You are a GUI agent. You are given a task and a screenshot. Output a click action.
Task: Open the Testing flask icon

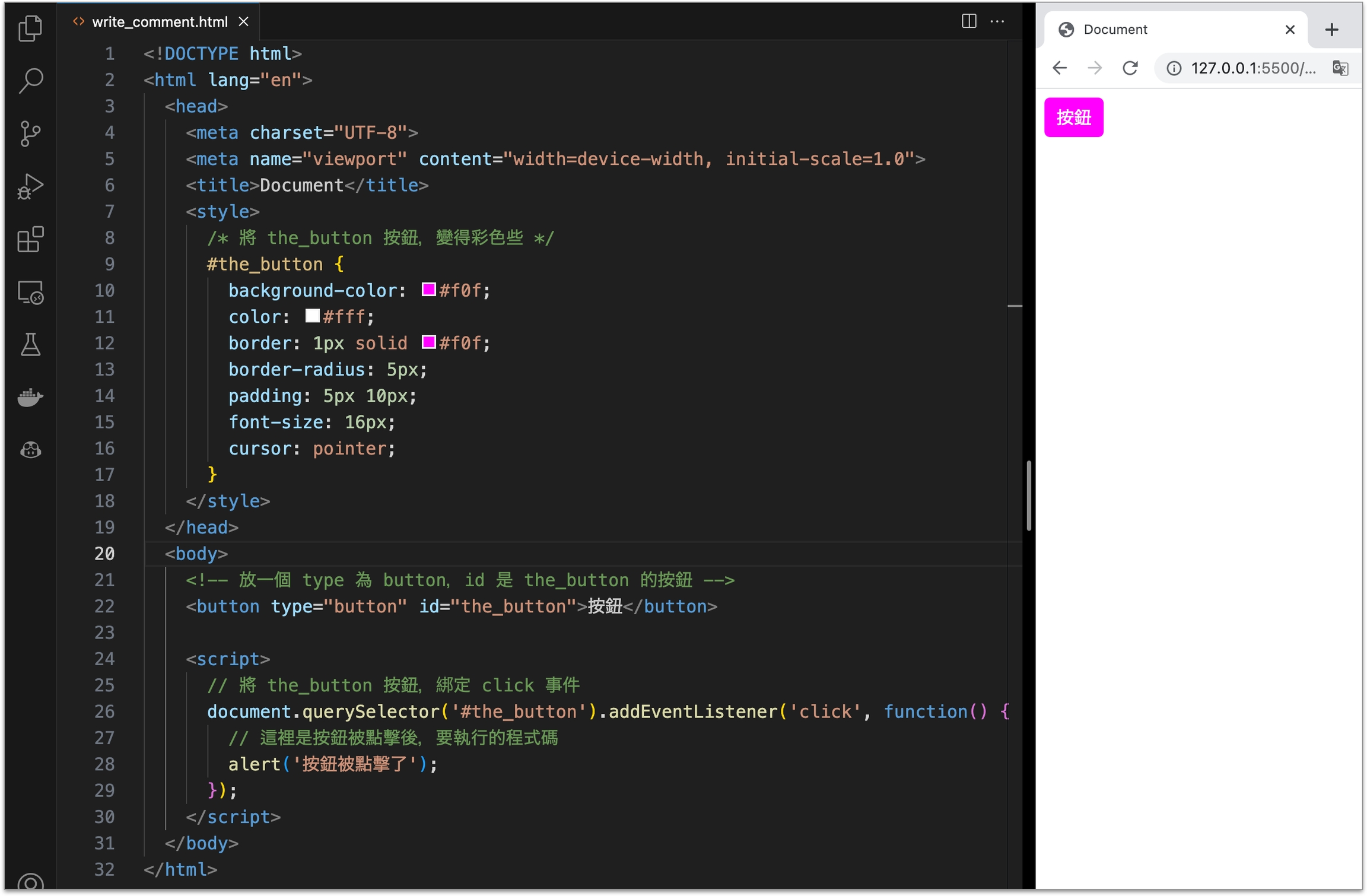[30, 345]
